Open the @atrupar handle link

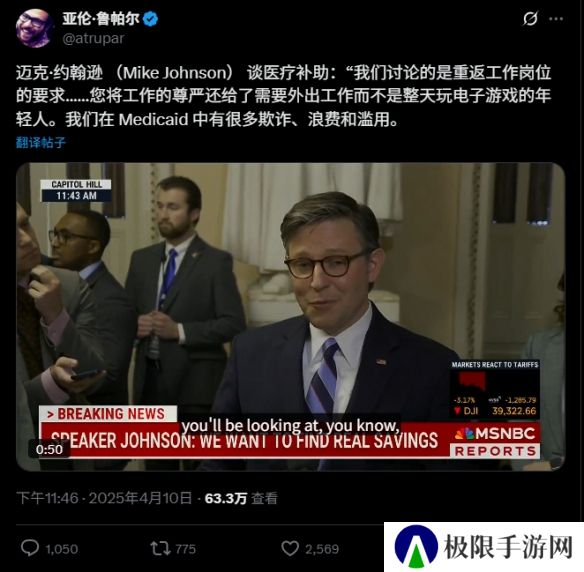point(93,38)
